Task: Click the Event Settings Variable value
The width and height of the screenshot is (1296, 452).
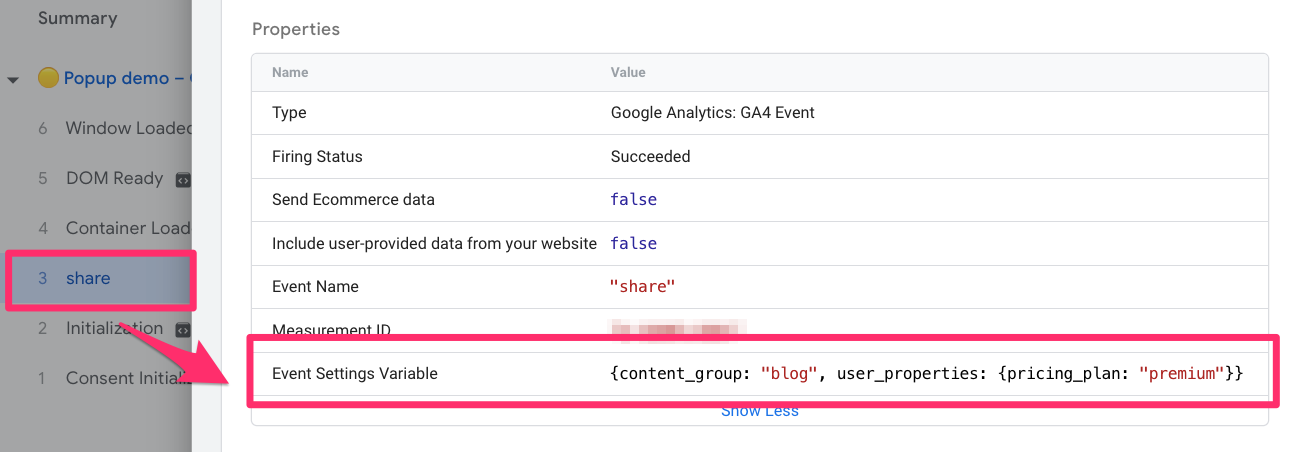Action: (926, 374)
